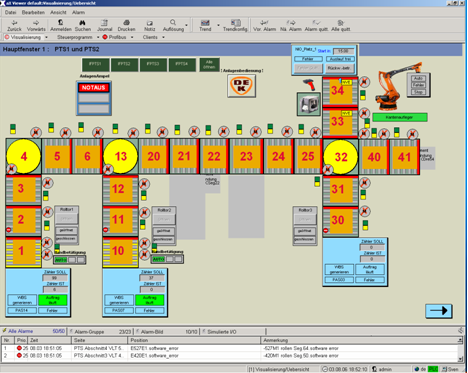Click the PTS1 green button
This screenshot has height=373, width=468.
pos(95,64)
